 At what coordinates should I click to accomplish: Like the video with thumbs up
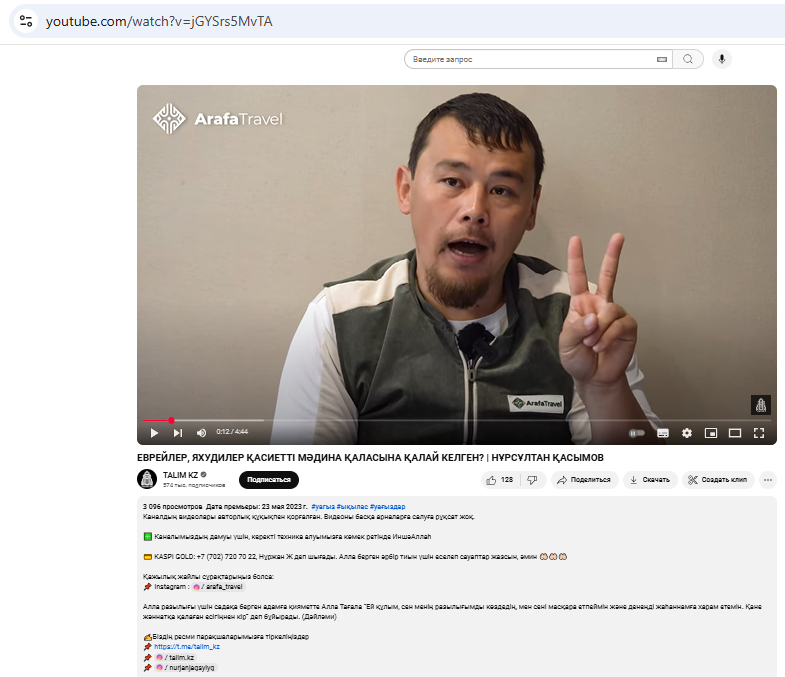coord(500,480)
